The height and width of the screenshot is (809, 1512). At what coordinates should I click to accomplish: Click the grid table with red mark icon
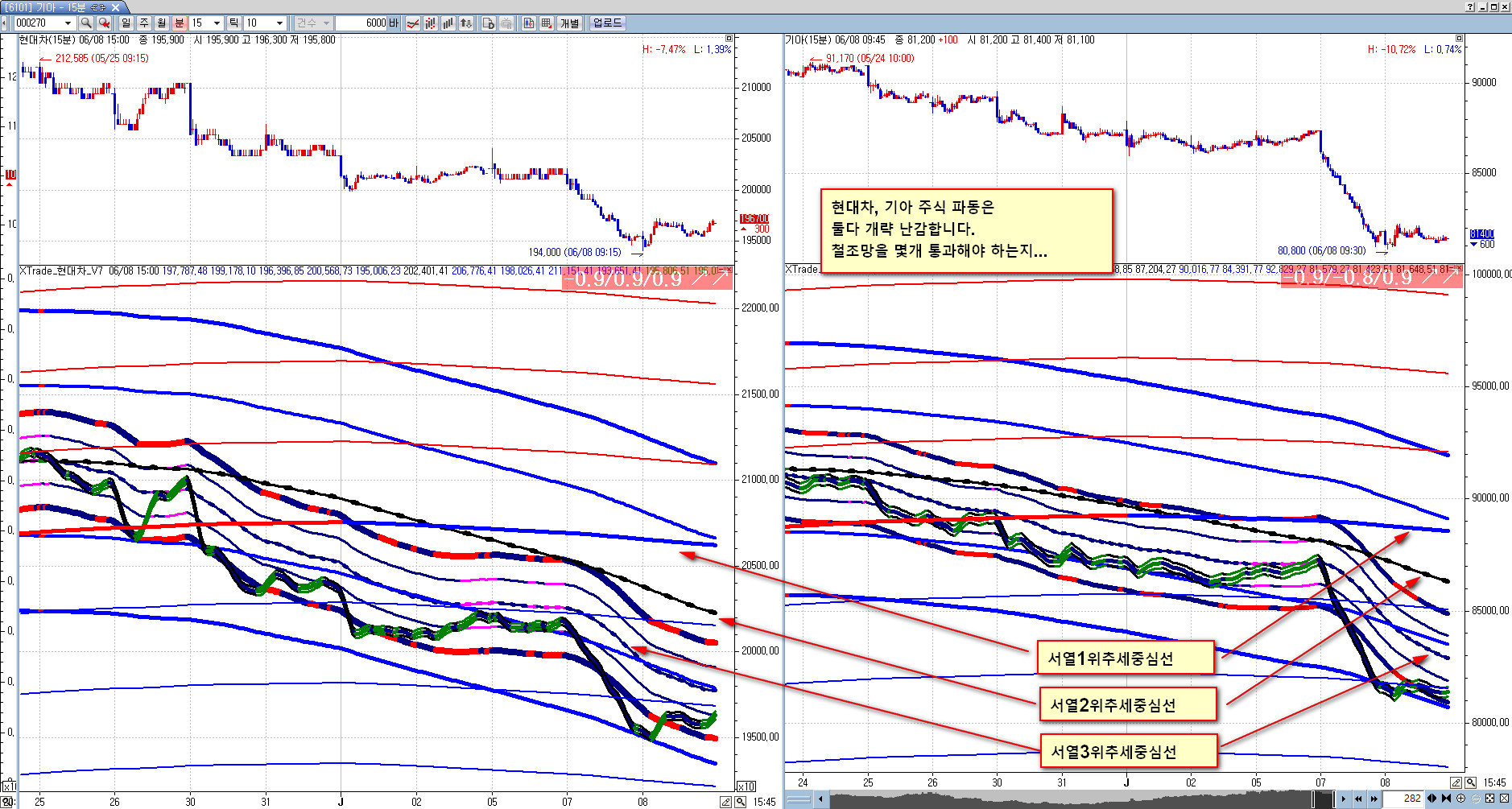tap(547, 23)
